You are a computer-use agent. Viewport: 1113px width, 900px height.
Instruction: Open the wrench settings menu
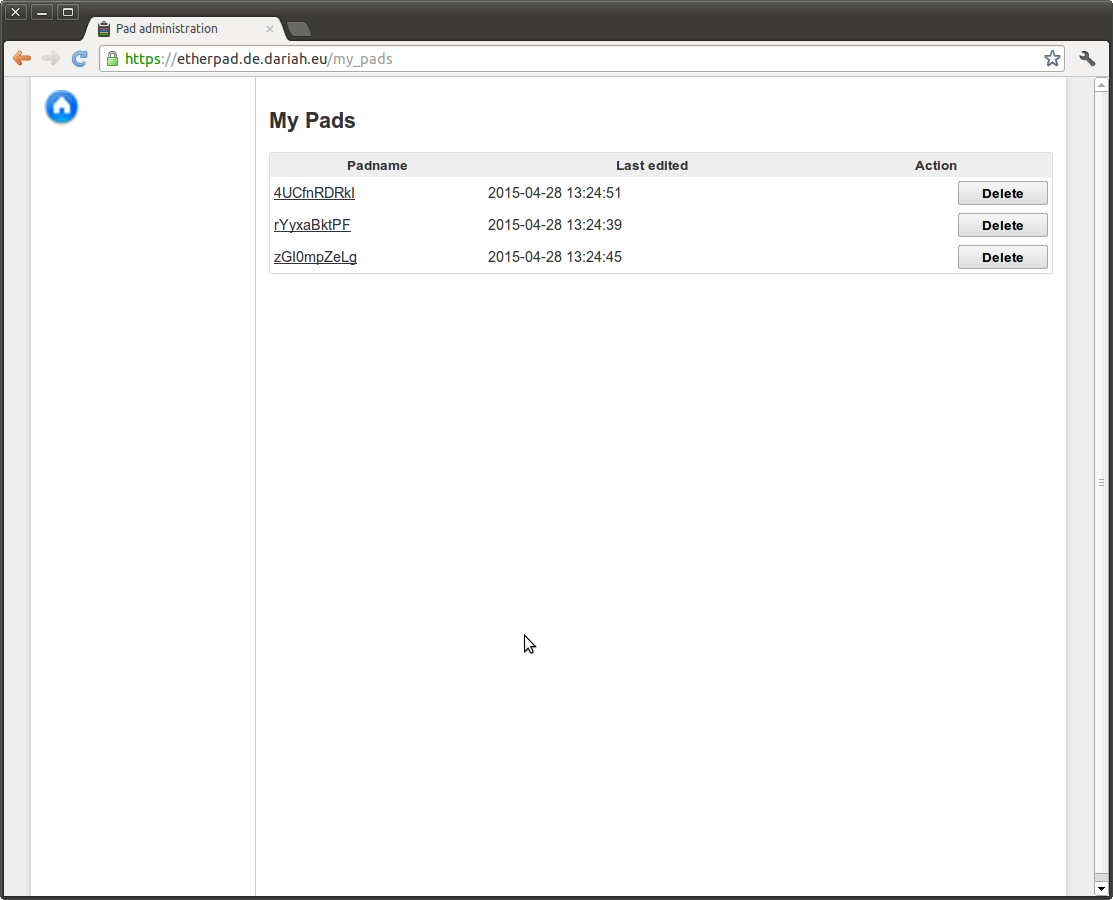[x=1087, y=59]
